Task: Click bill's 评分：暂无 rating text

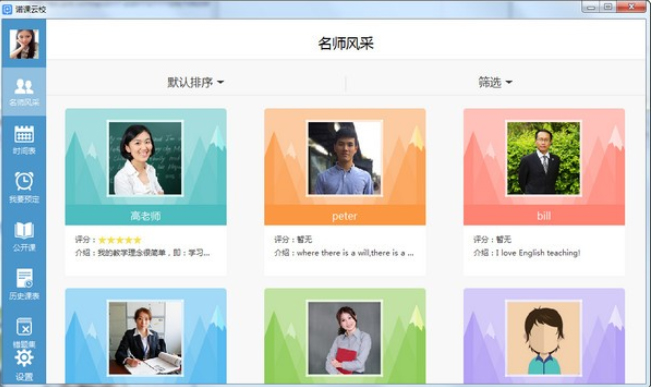Action: [492, 239]
